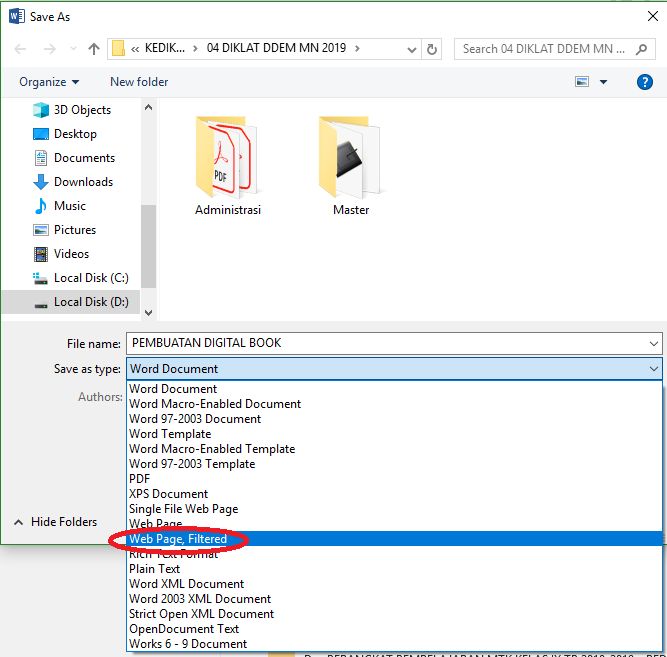Click Hide Folders
Viewport: 667px width, 657px height.
(x=56, y=522)
